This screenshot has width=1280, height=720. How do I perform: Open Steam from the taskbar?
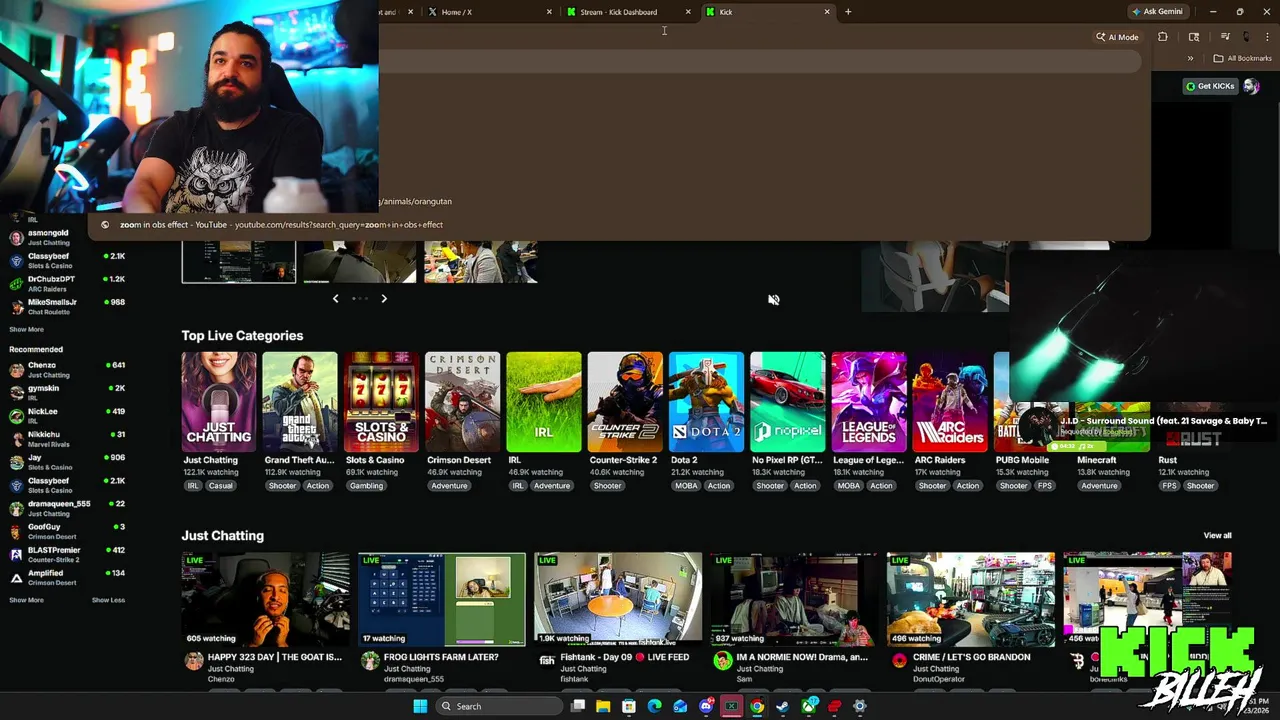782,706
